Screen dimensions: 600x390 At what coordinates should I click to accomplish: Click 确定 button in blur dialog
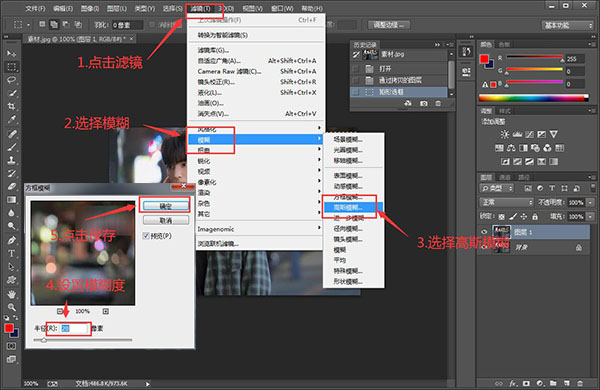tap(166, 206)
